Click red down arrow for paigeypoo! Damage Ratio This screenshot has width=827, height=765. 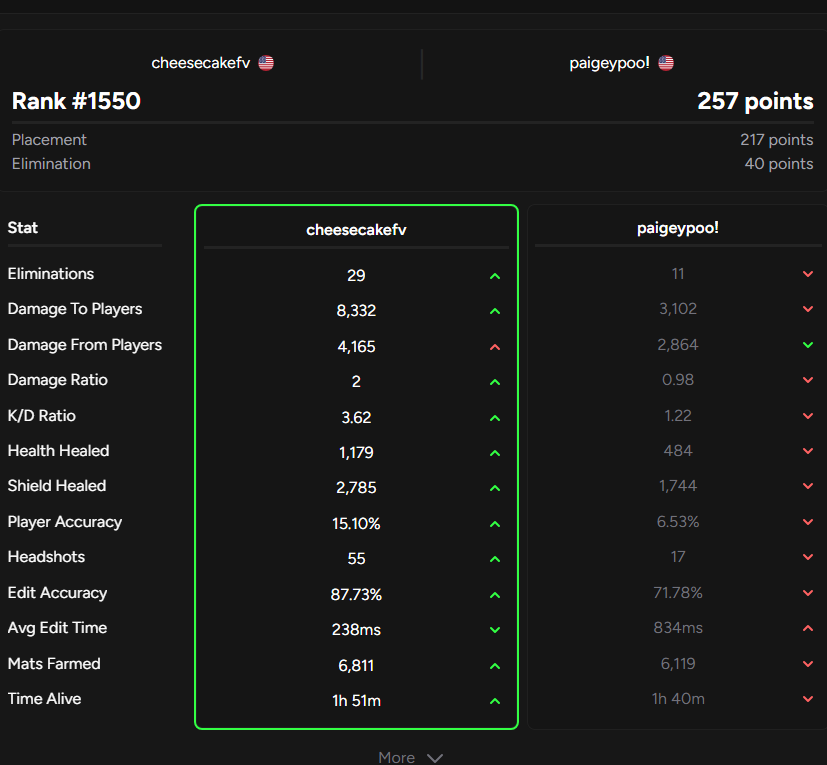click(x=807, y=380)
